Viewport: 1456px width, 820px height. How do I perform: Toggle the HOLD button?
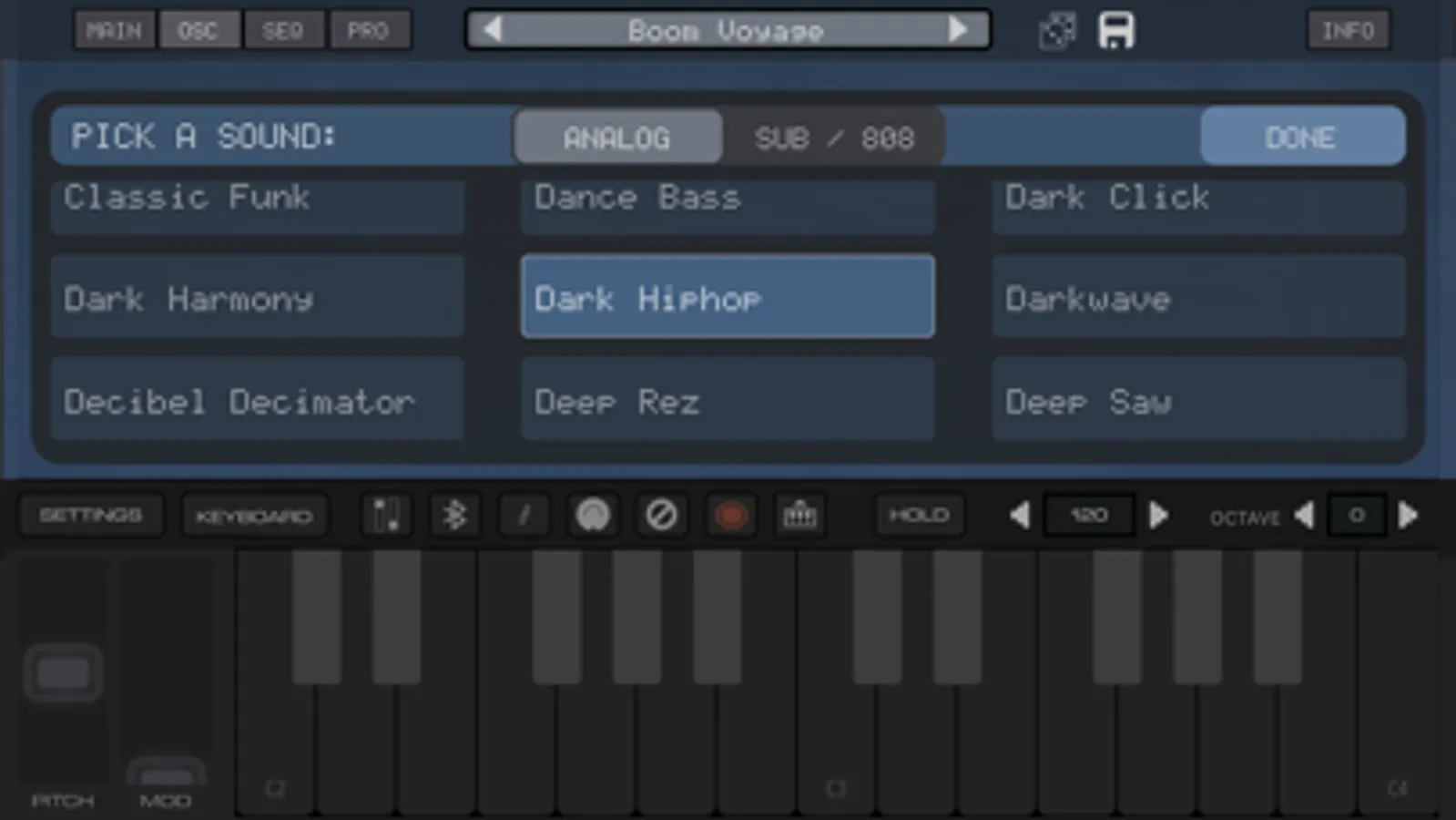click(920, 516)
